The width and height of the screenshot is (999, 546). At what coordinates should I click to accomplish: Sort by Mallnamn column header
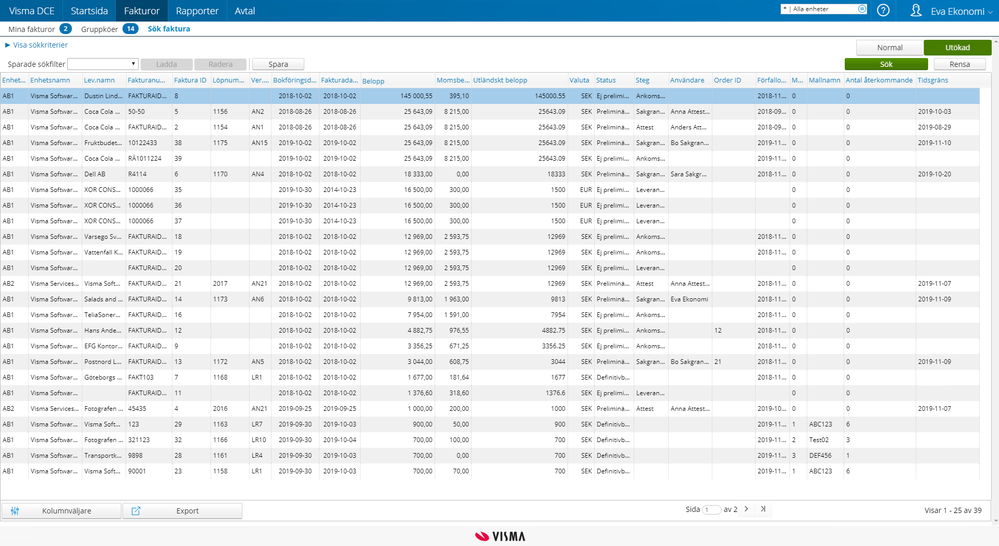[x=824, y=80]
